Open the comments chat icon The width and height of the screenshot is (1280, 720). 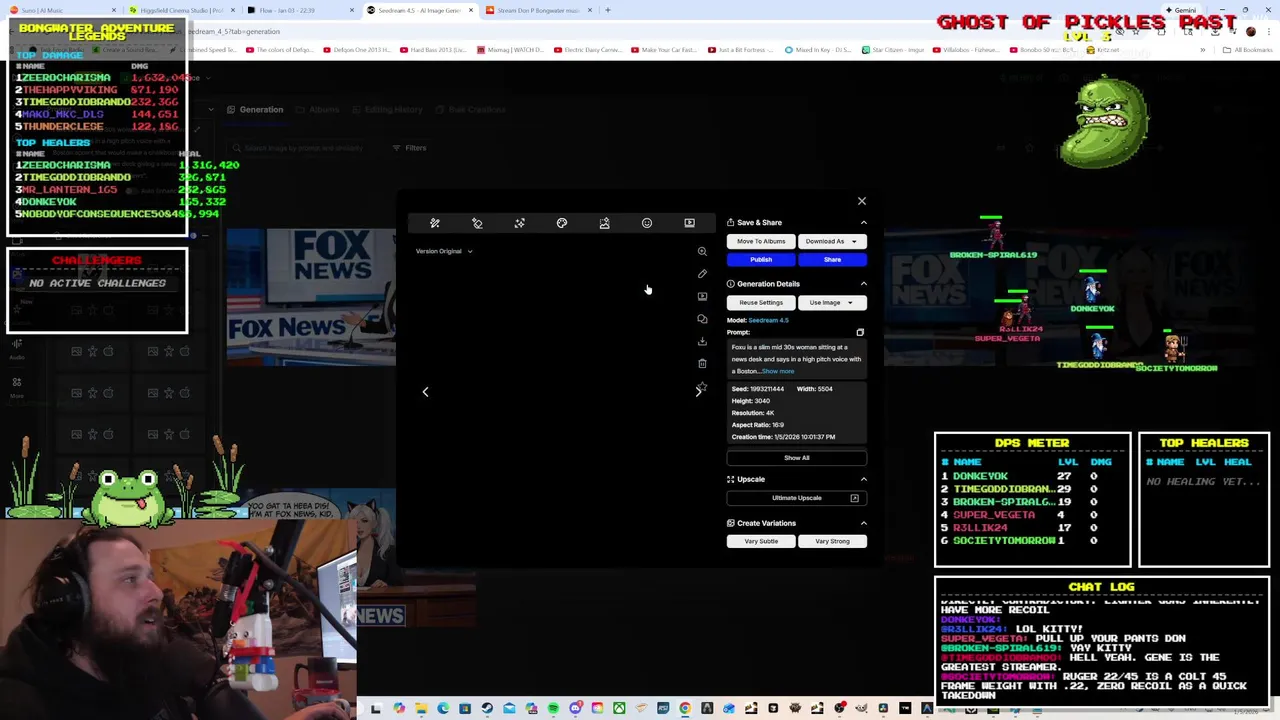click(702, 319)
